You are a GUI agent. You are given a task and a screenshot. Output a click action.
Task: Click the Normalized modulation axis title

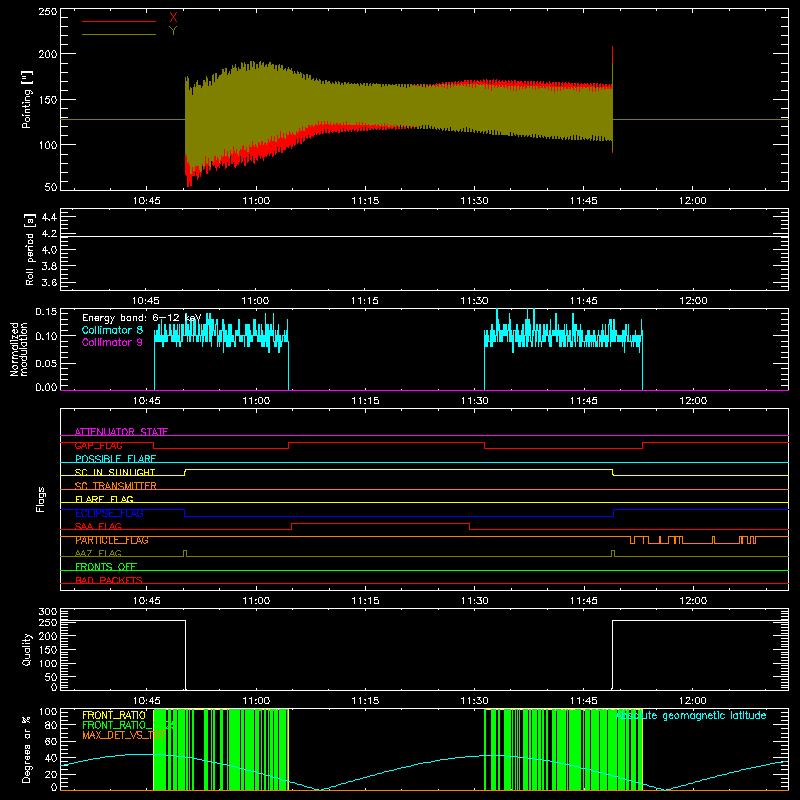click(x=19, y=349)
